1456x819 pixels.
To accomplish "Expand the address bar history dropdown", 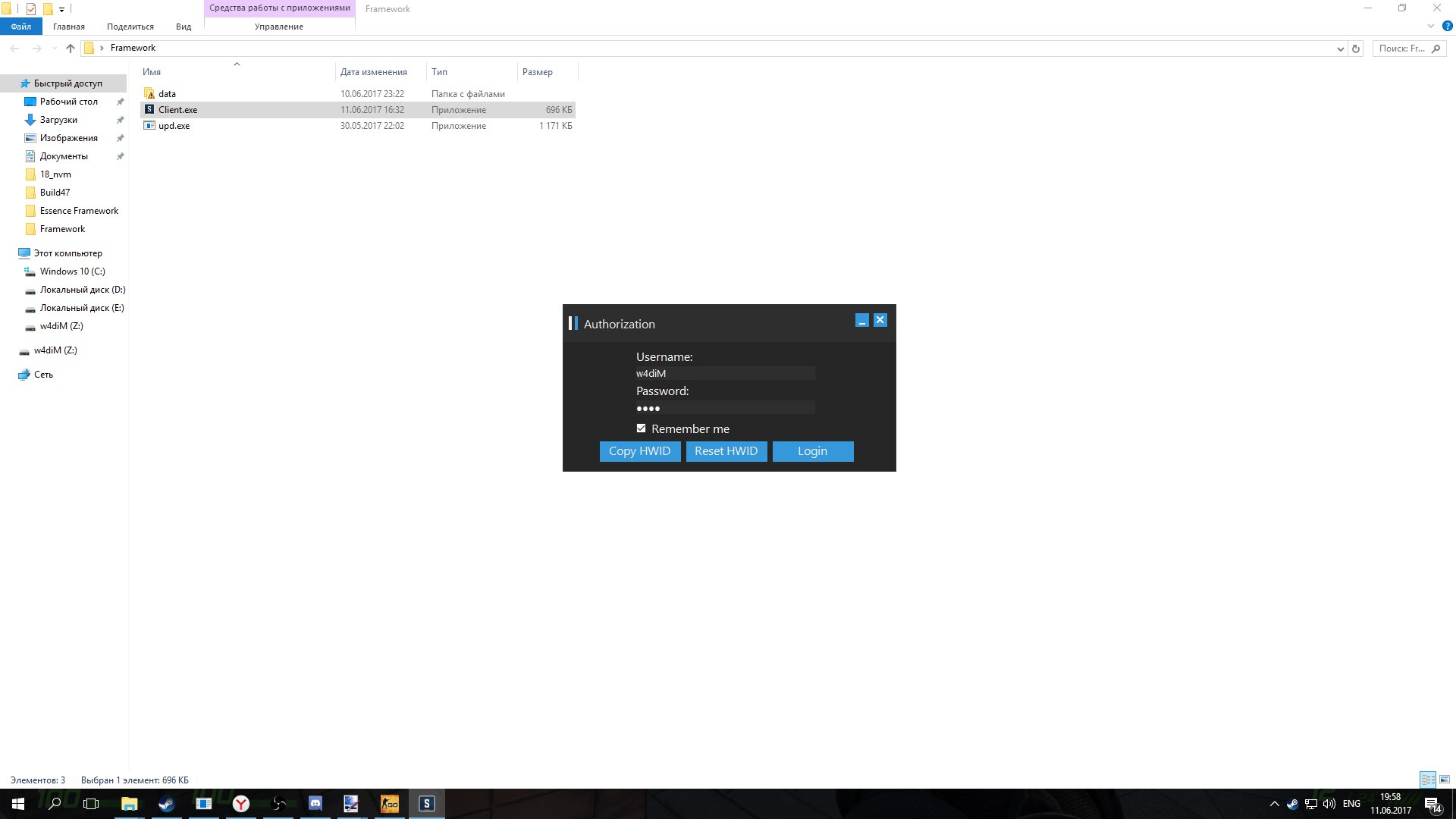I will point(1340,49).
